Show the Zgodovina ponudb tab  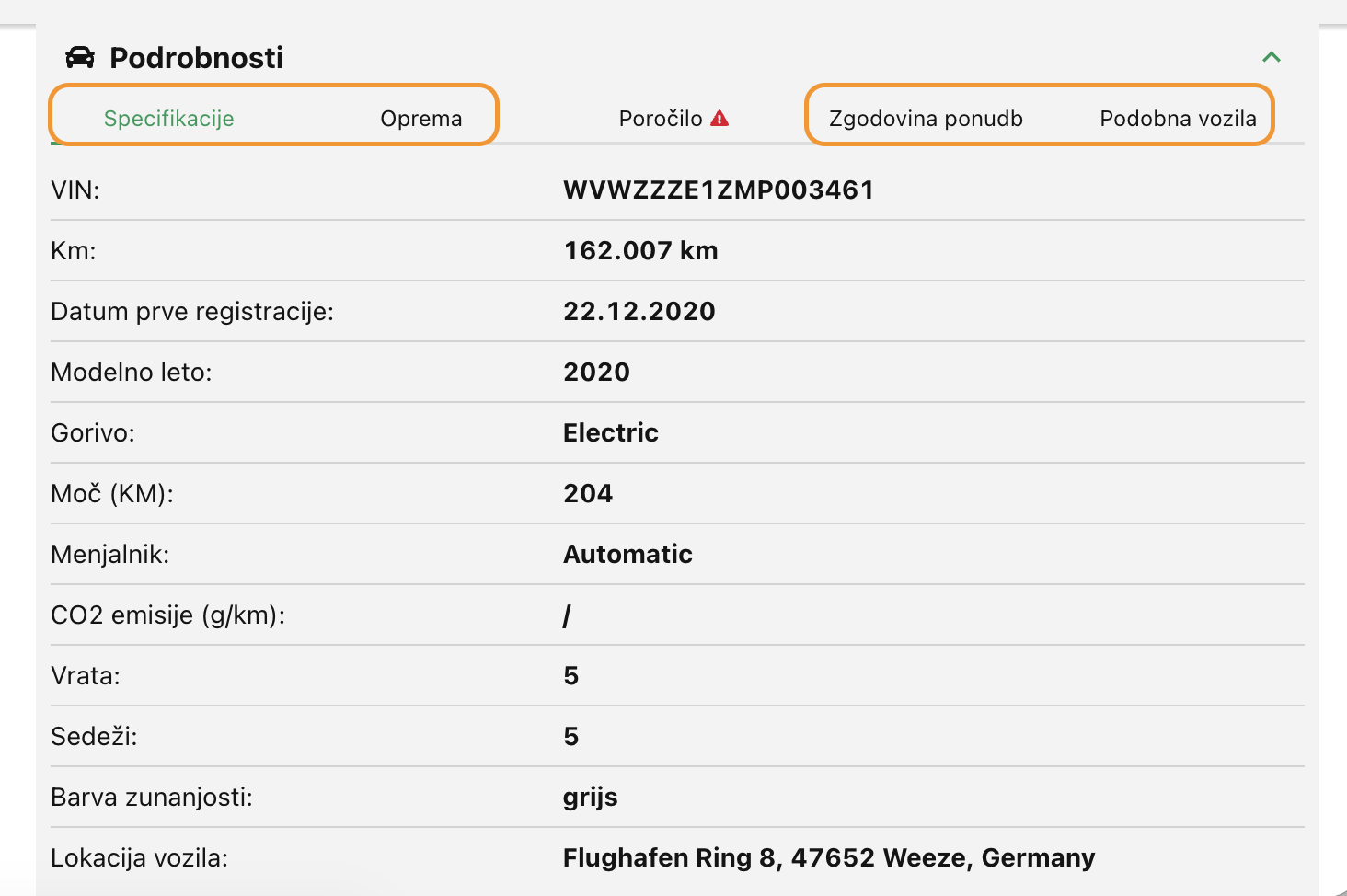926,119
